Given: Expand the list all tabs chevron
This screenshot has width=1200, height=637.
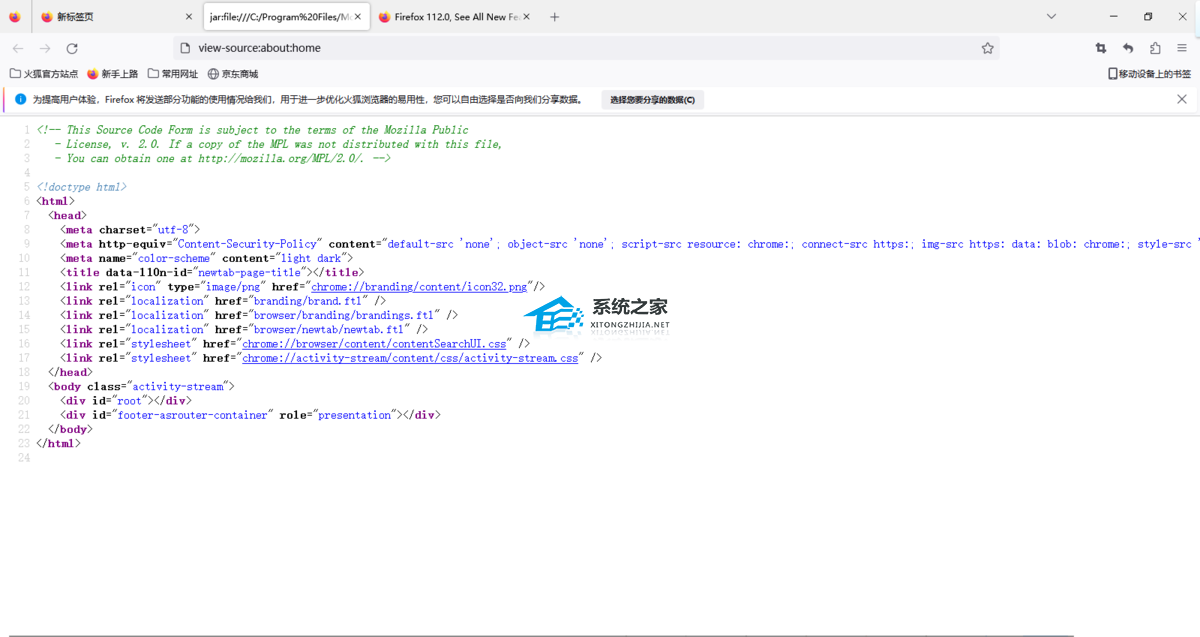Looking at the screenshot, I should click(1051, 17).
